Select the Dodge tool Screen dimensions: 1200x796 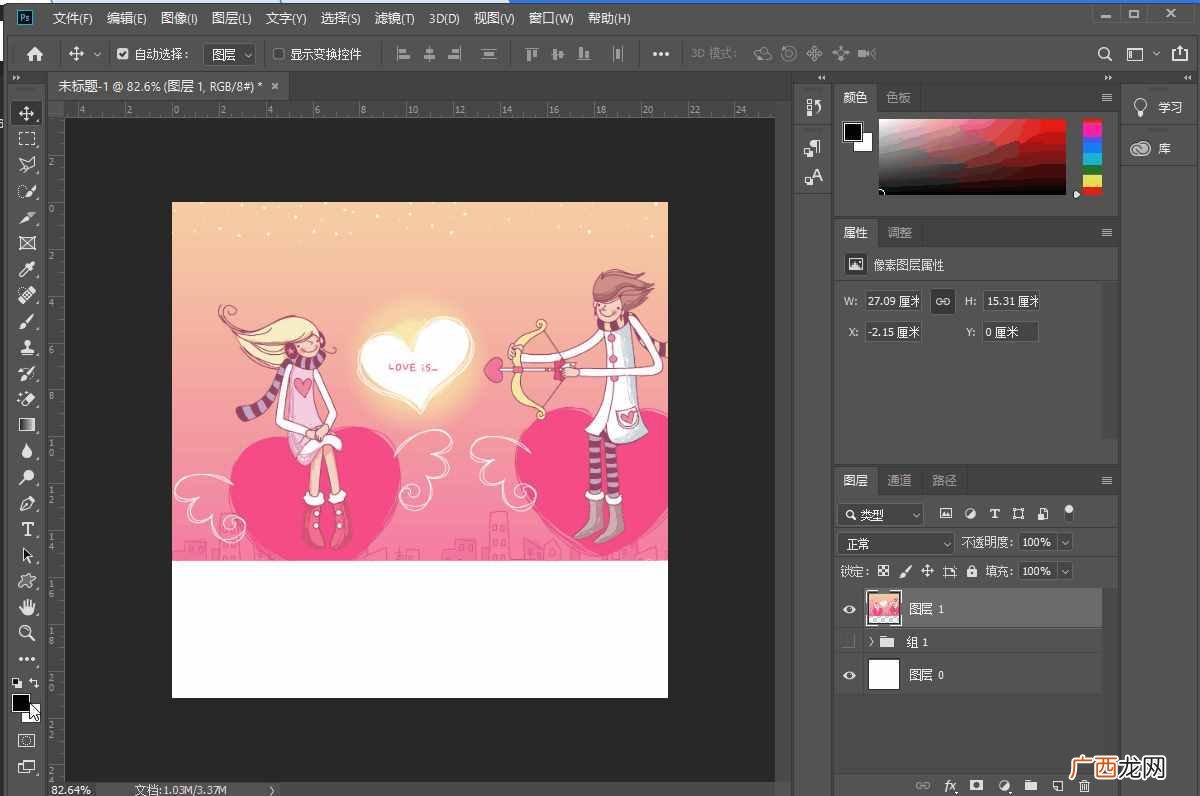pos(27,477)
